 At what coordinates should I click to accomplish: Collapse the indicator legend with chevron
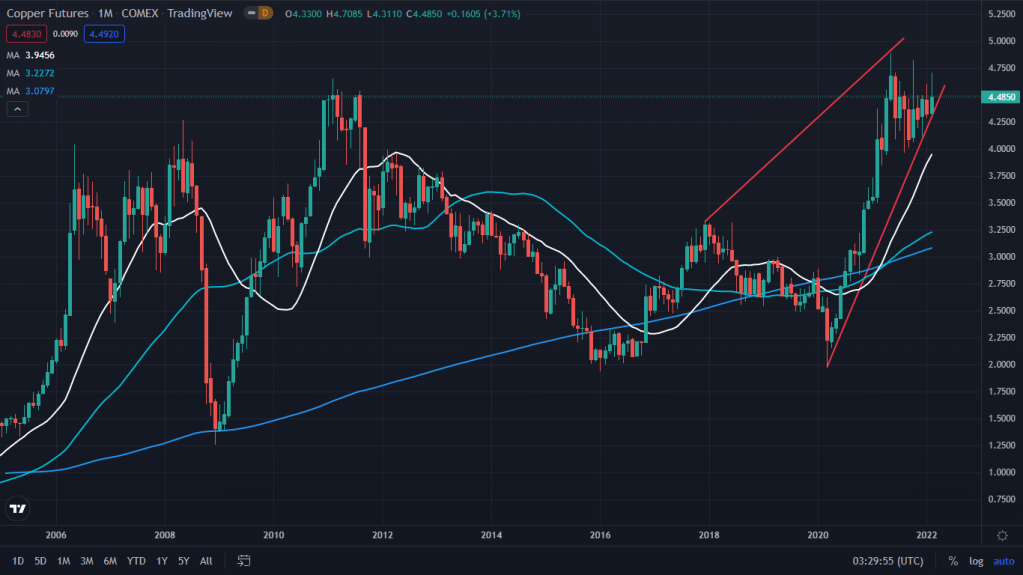point(17,109)
